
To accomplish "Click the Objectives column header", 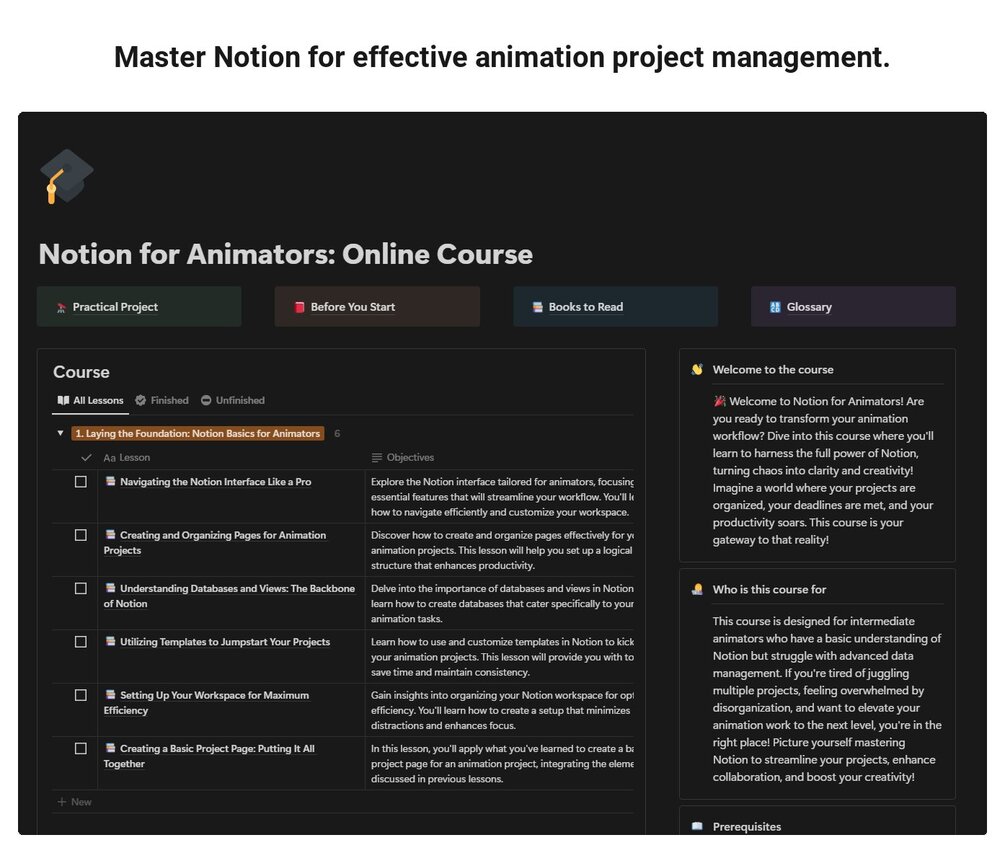I will pos(403,458).
